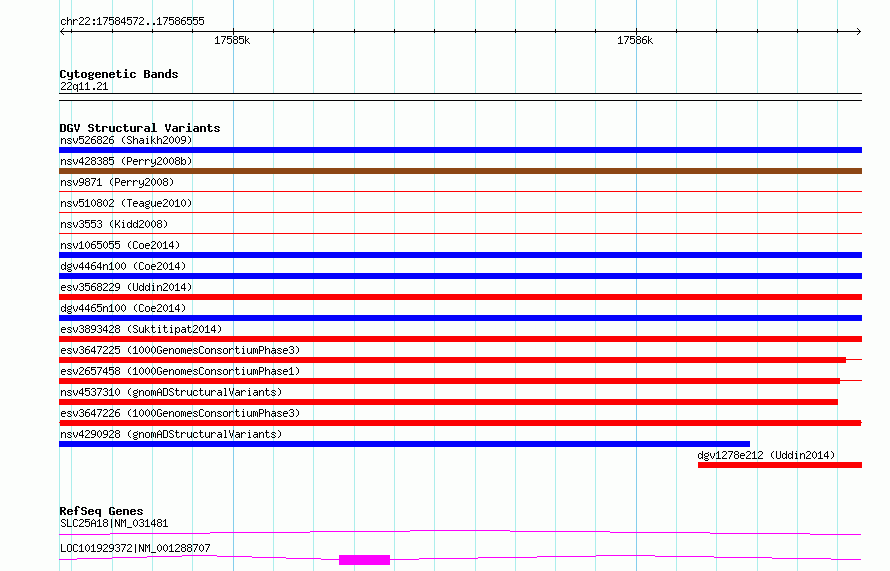
Task: Select the 22q11.21 band label
Action: click(84, 86)
